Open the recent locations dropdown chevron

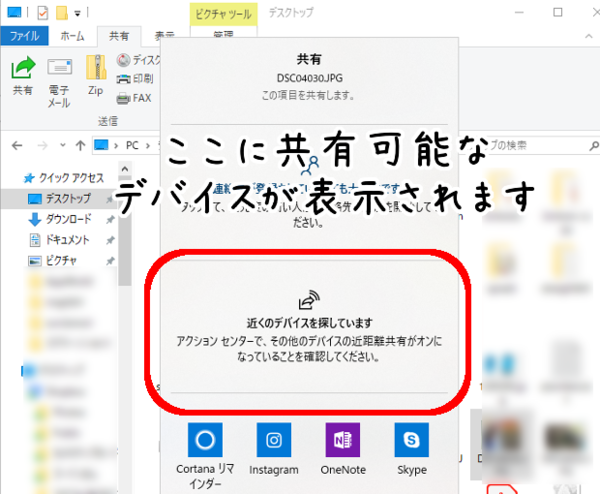tap(62, 145)
